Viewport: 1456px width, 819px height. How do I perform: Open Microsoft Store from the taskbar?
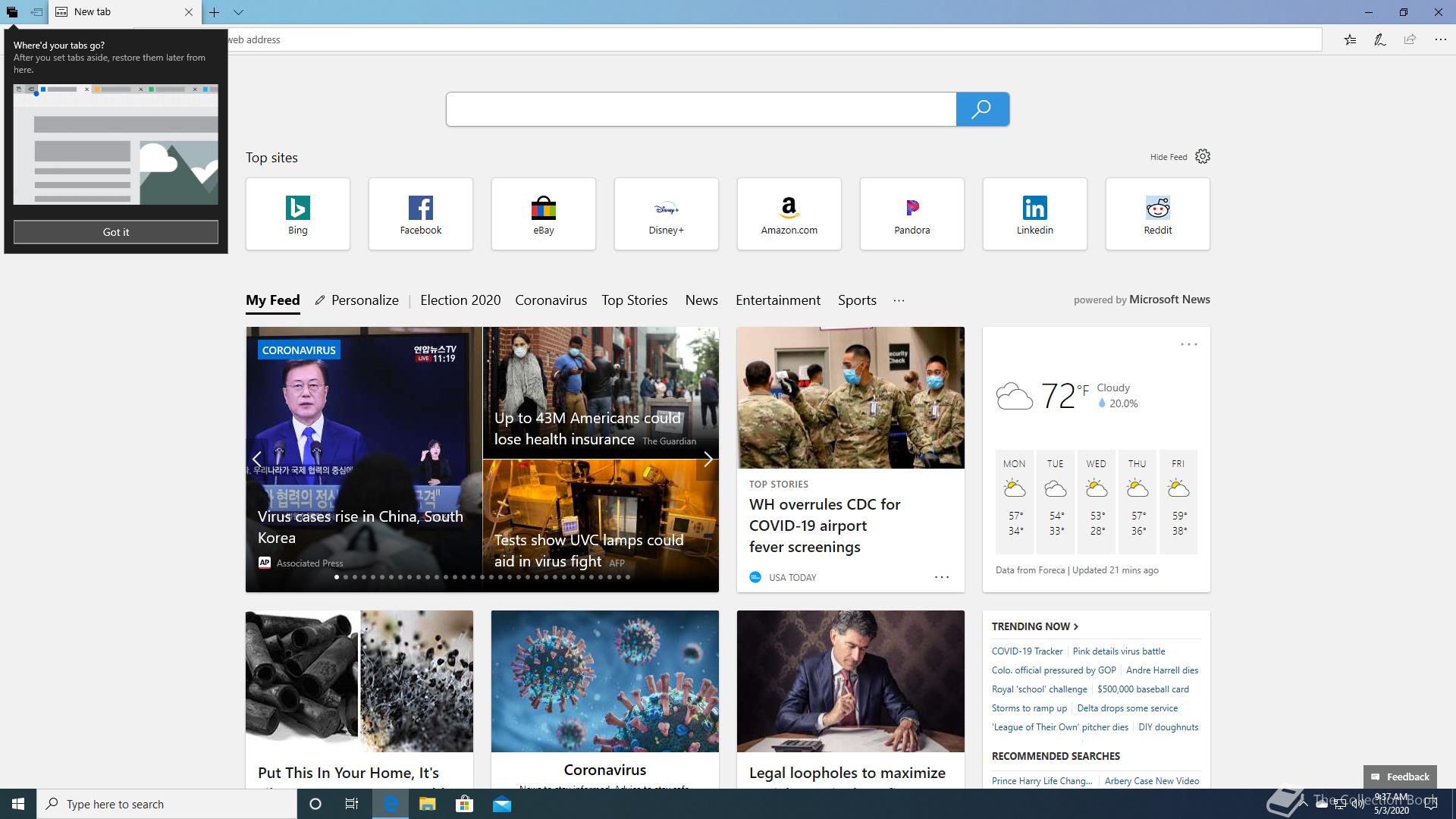(x=464, y=804)
